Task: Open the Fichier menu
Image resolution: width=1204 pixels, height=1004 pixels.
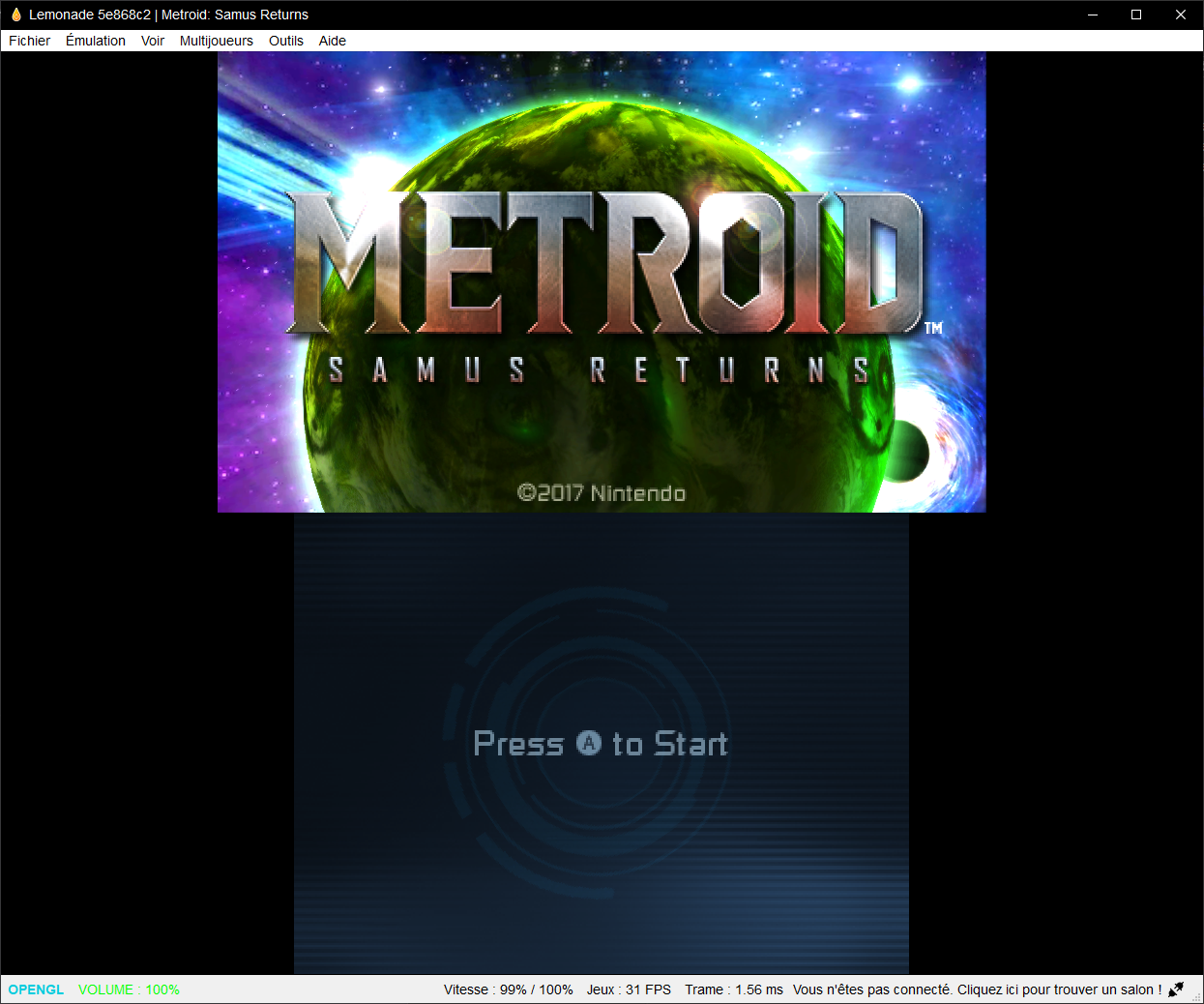Action: pos(29,41)
